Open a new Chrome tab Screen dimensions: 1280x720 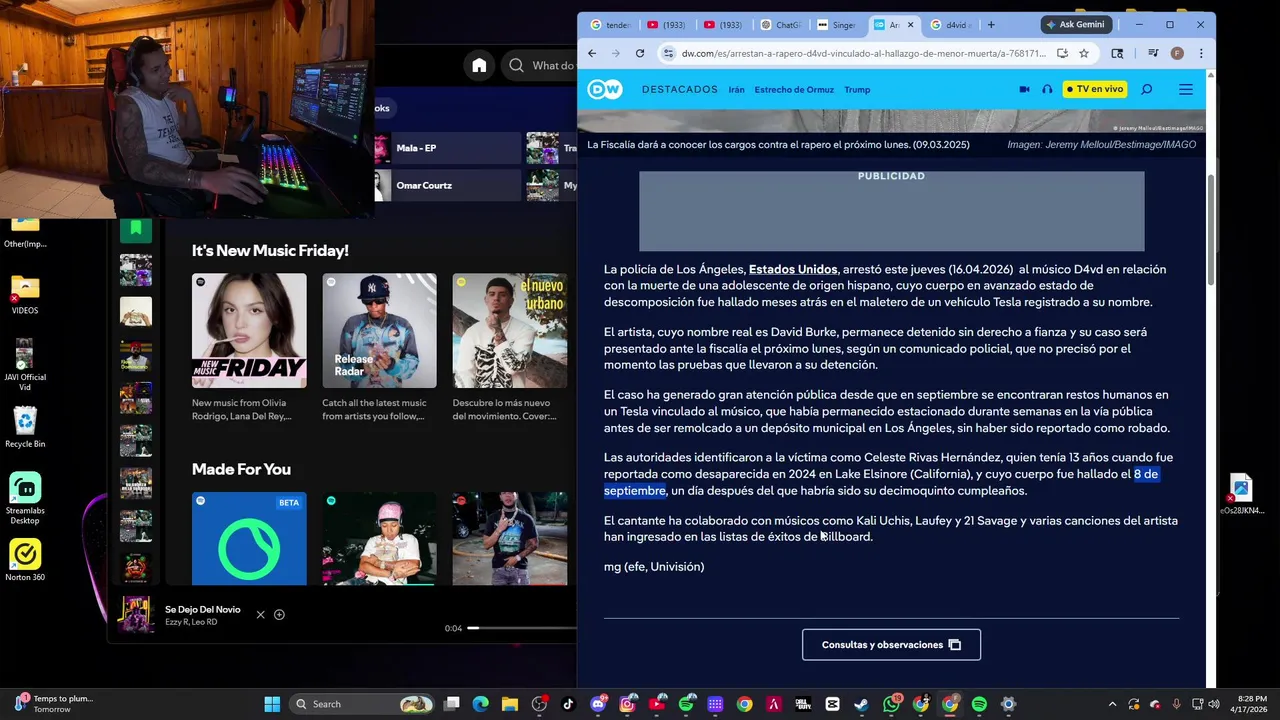[991, 25]
